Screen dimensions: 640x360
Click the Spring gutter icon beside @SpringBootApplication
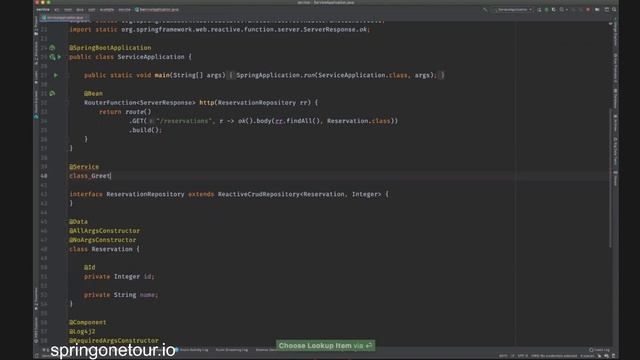(x=52, y=48)
